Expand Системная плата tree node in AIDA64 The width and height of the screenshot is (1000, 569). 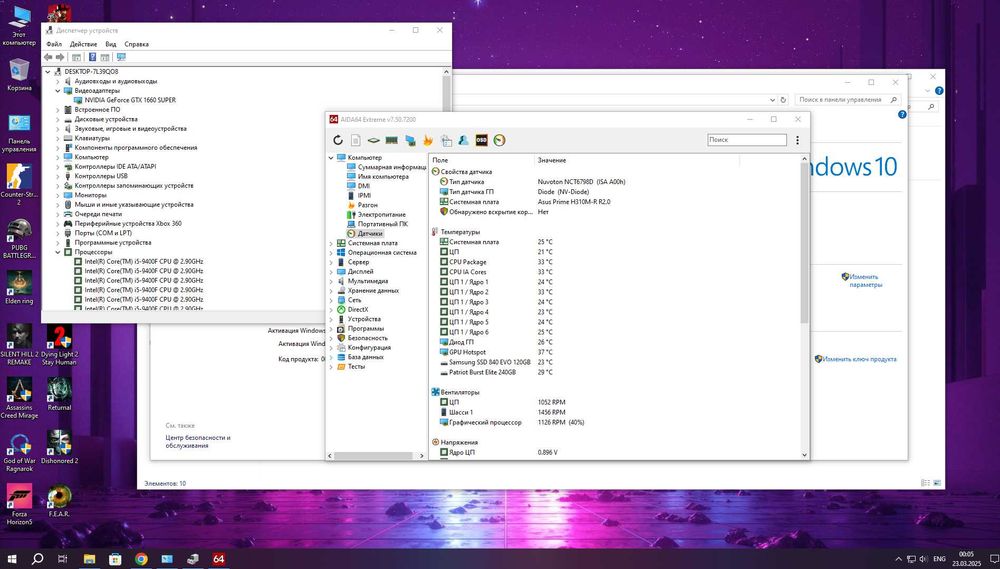(x=331, y=243)
